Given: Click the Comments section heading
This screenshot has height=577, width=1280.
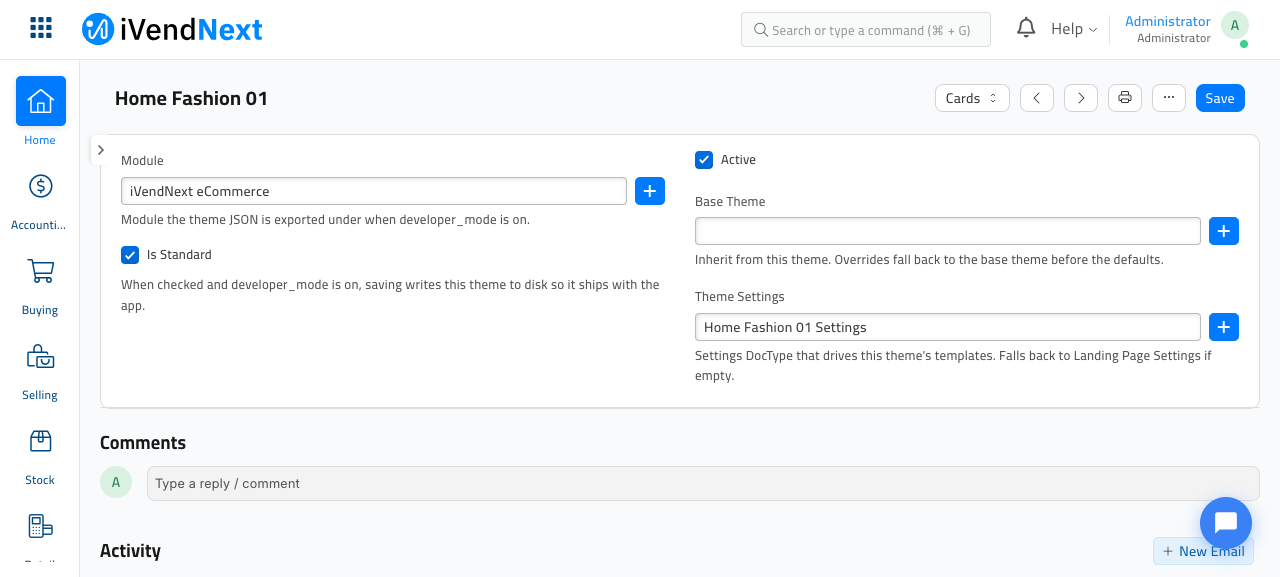Looking at the screenshot, I should (x=143, y=443).
